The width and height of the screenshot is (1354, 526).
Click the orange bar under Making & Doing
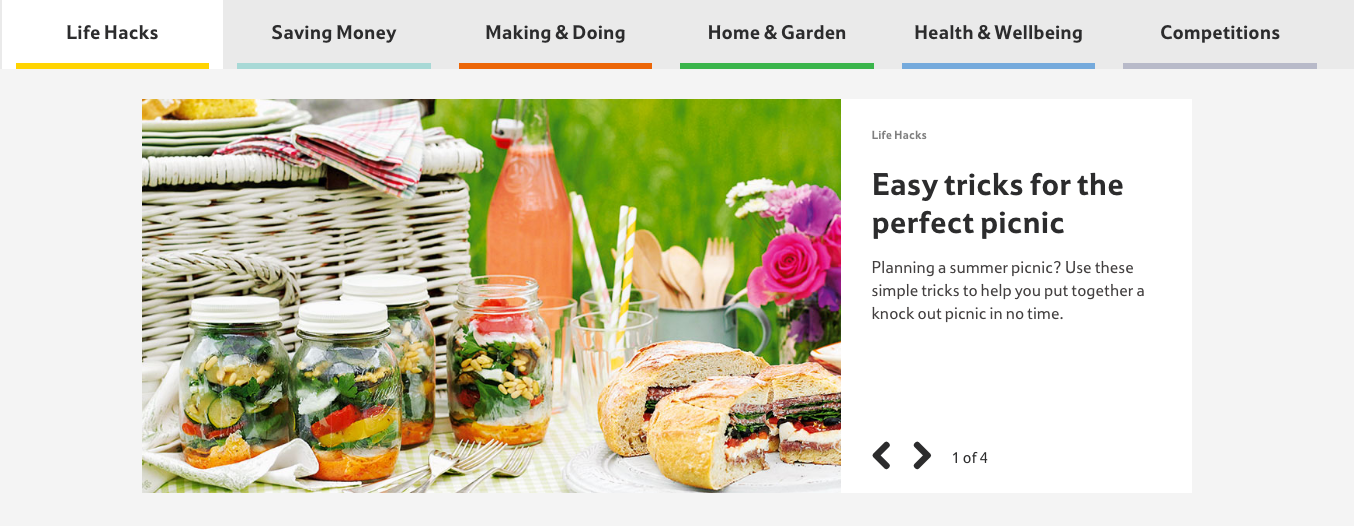[x=555, y=66]
